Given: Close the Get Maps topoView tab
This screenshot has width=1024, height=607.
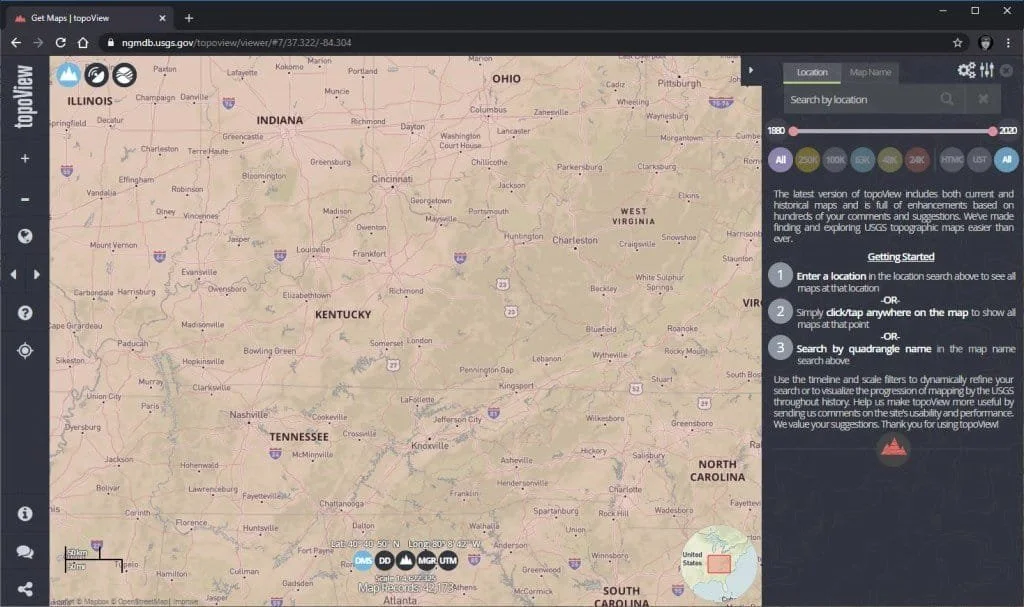Looking at the screenshot, I should click(162, 18).
